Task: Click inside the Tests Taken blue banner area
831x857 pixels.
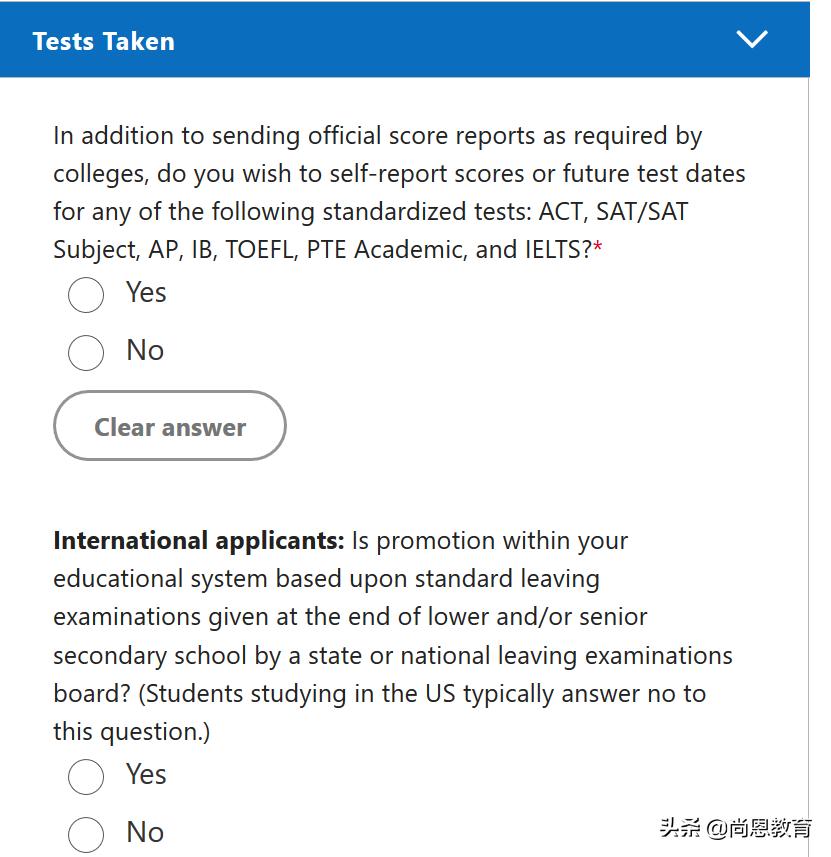Action: click(x=400, y=40)
